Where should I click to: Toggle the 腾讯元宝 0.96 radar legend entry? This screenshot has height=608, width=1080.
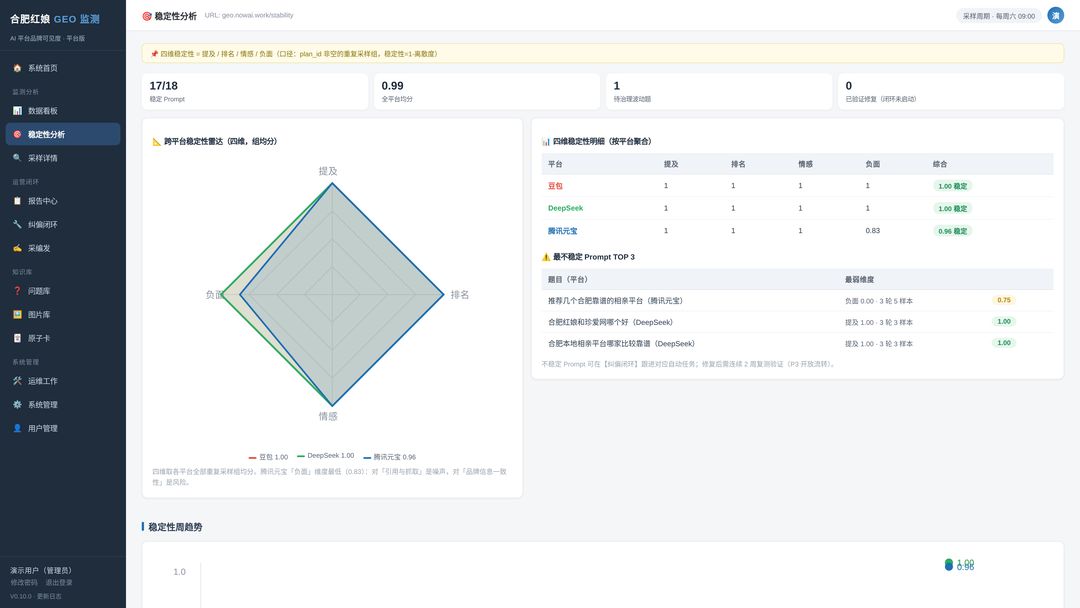[x=389, y=457]
